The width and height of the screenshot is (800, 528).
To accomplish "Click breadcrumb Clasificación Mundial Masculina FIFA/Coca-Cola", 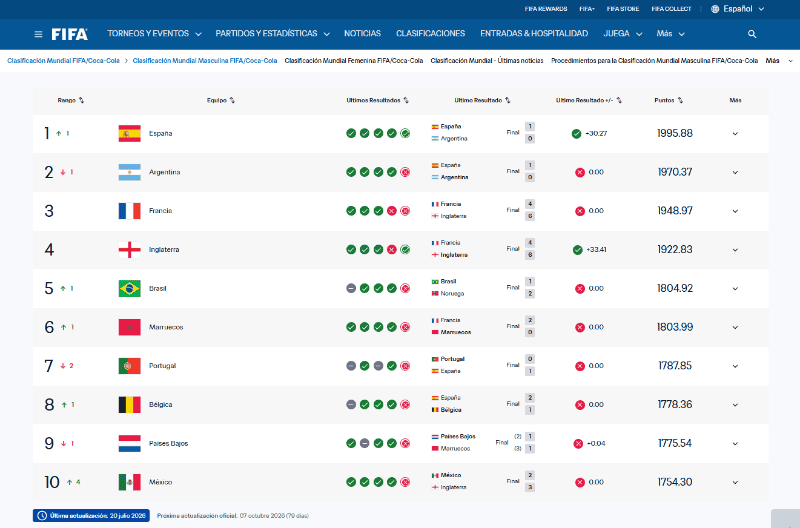I will (x=205, y=61).
